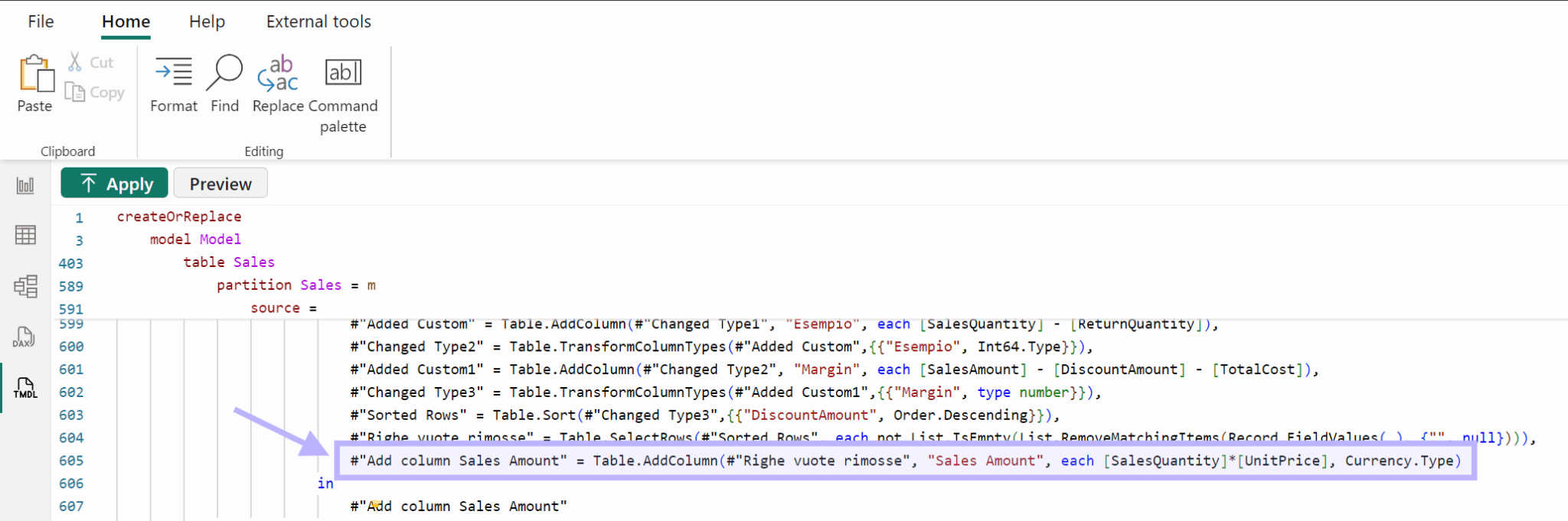Click line number 605 in gutter
The image size is (1568, 521).
[71, 461]
